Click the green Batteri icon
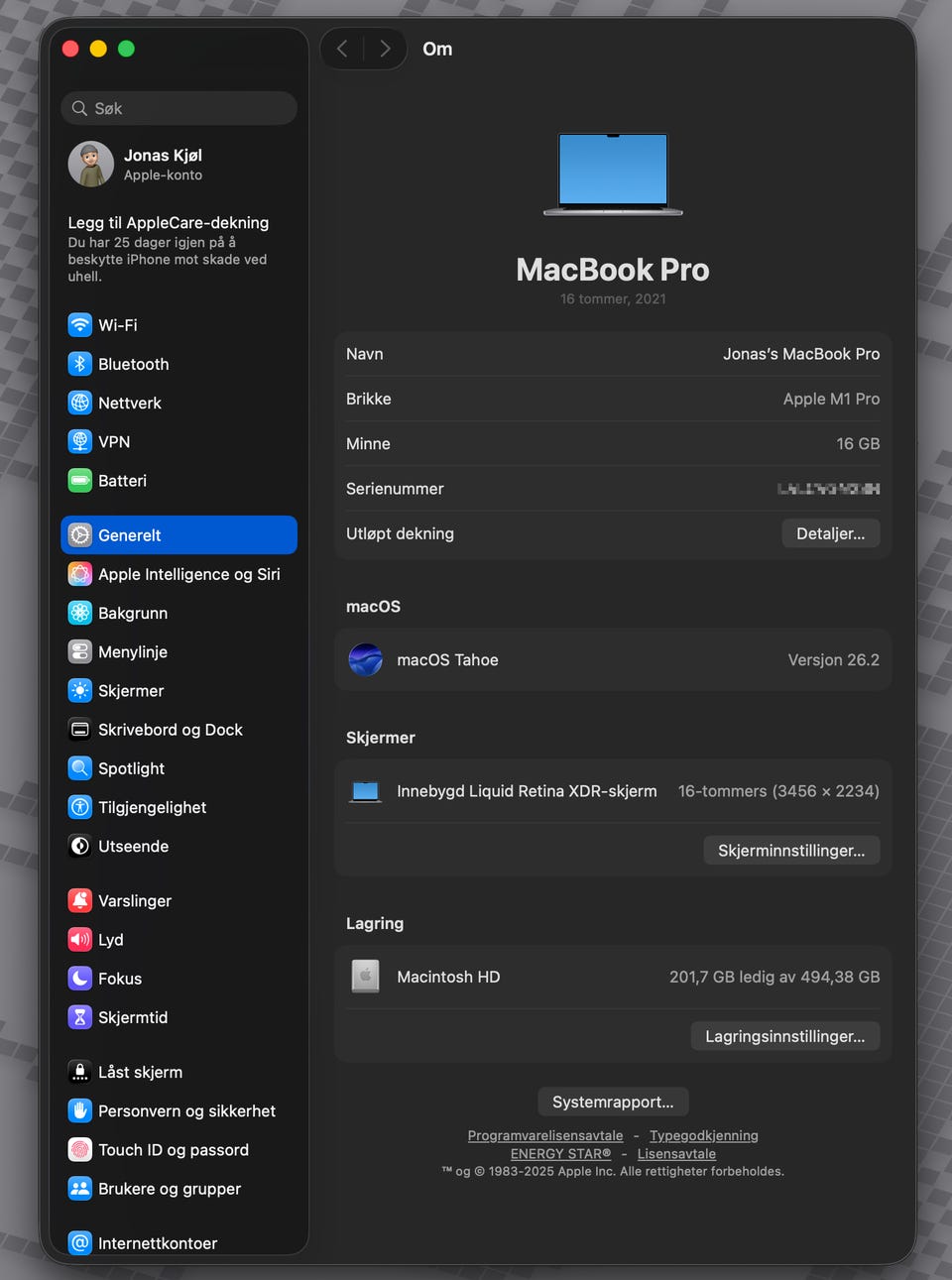952x1280 pixels. tap(80, 481)
